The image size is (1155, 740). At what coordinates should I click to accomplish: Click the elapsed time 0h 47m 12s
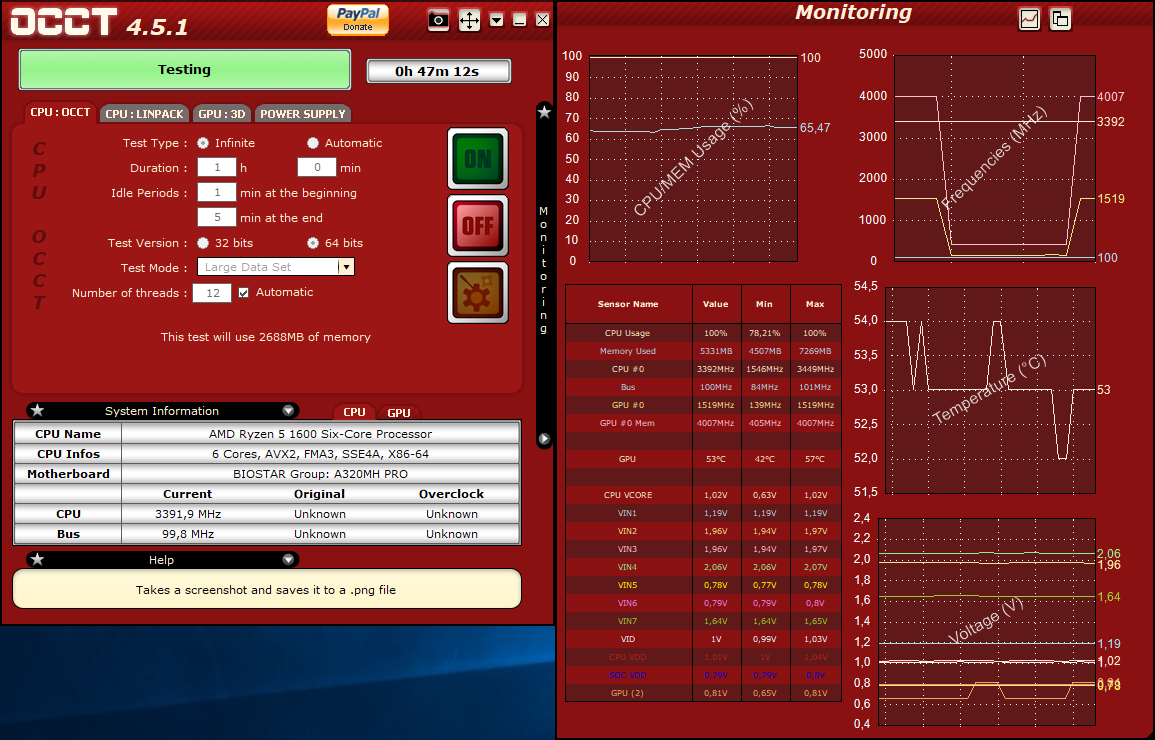tap(438, 71)
